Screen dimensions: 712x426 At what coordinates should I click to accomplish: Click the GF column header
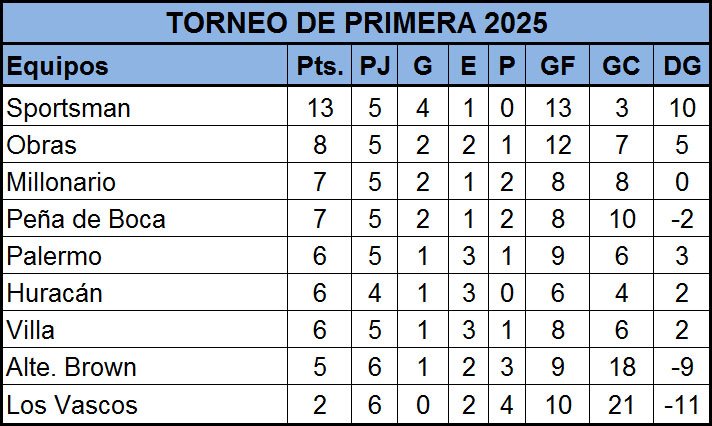tap(558, 65)
